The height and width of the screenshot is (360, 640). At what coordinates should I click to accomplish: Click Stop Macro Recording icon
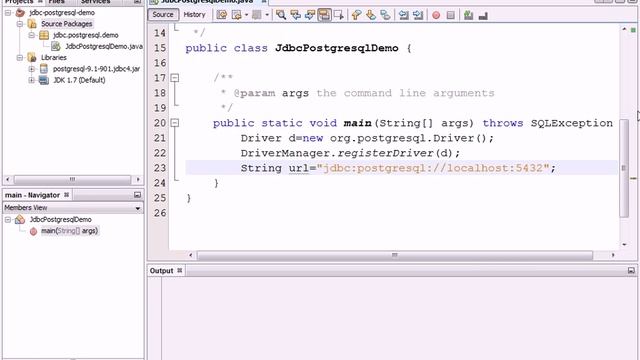pos(451,15)
